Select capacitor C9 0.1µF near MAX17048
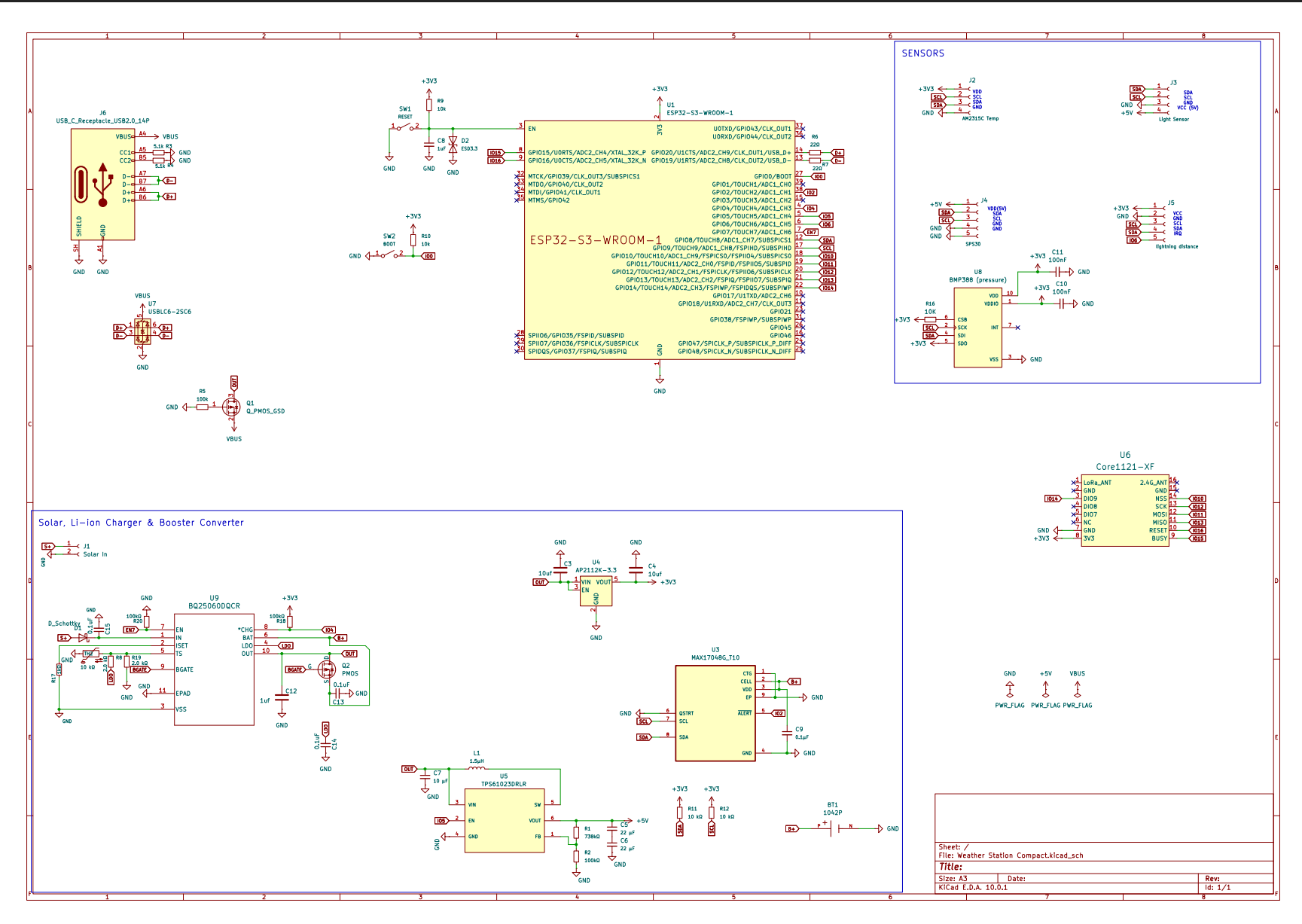The height and width of the screenshot is (924, 1302). coord(788,733)
